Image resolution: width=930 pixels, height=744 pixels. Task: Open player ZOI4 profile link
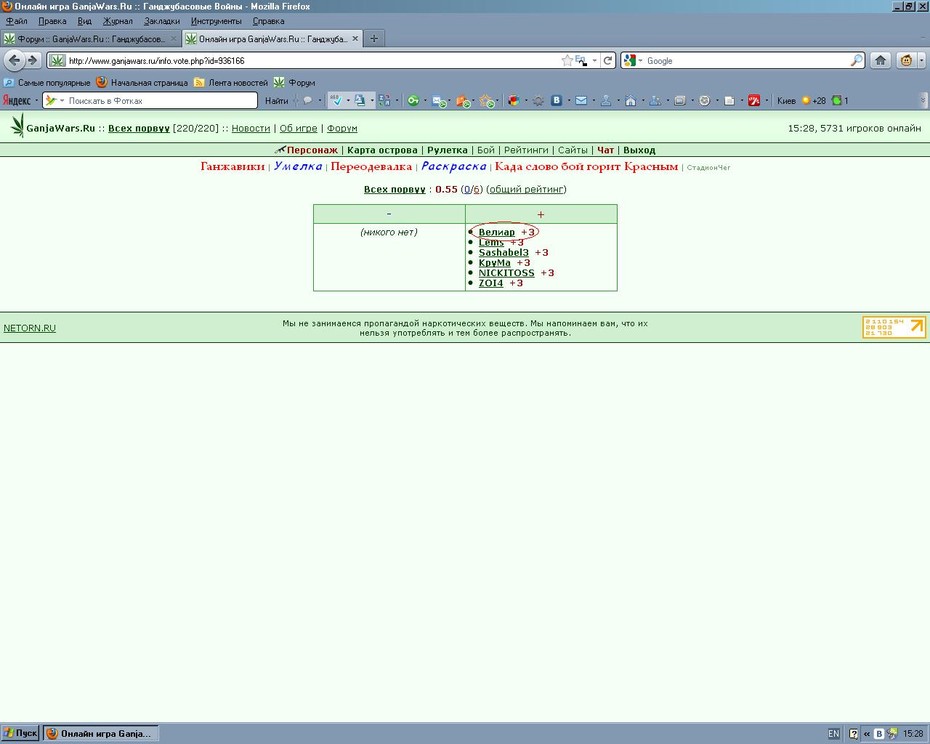tap(491, 283)
